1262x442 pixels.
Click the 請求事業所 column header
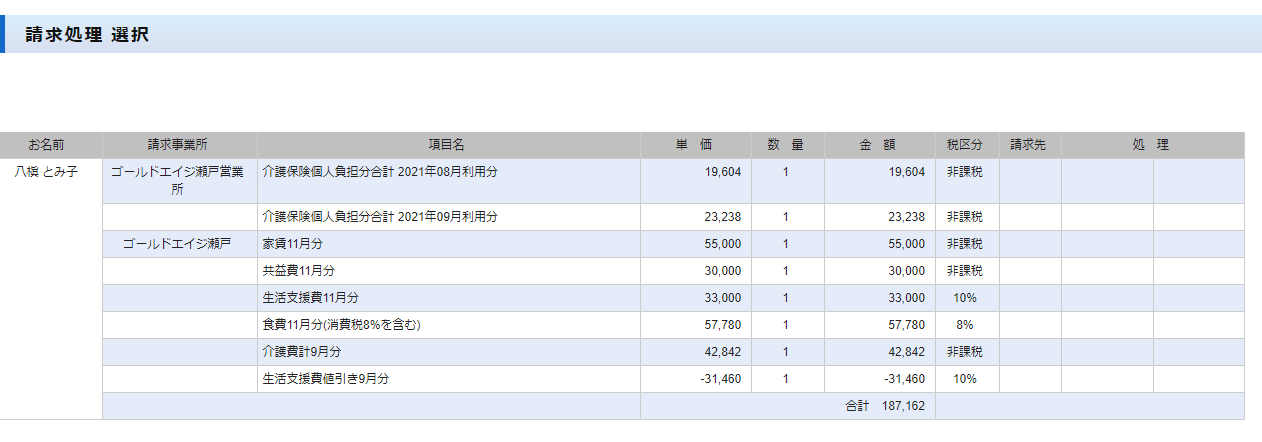pos(178,145)
